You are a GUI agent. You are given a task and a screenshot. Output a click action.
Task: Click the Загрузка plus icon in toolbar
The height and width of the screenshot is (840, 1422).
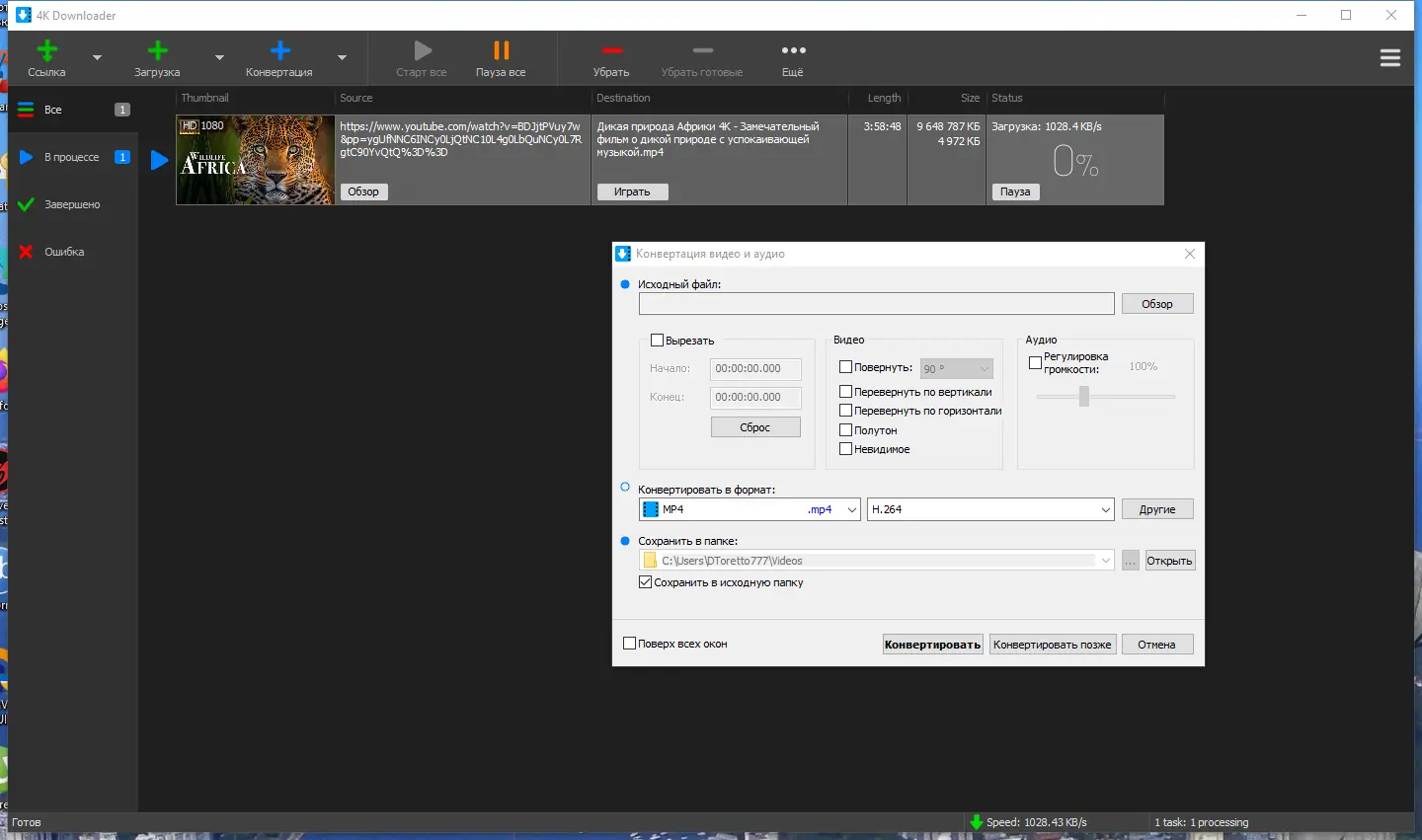tap(157, 50)
